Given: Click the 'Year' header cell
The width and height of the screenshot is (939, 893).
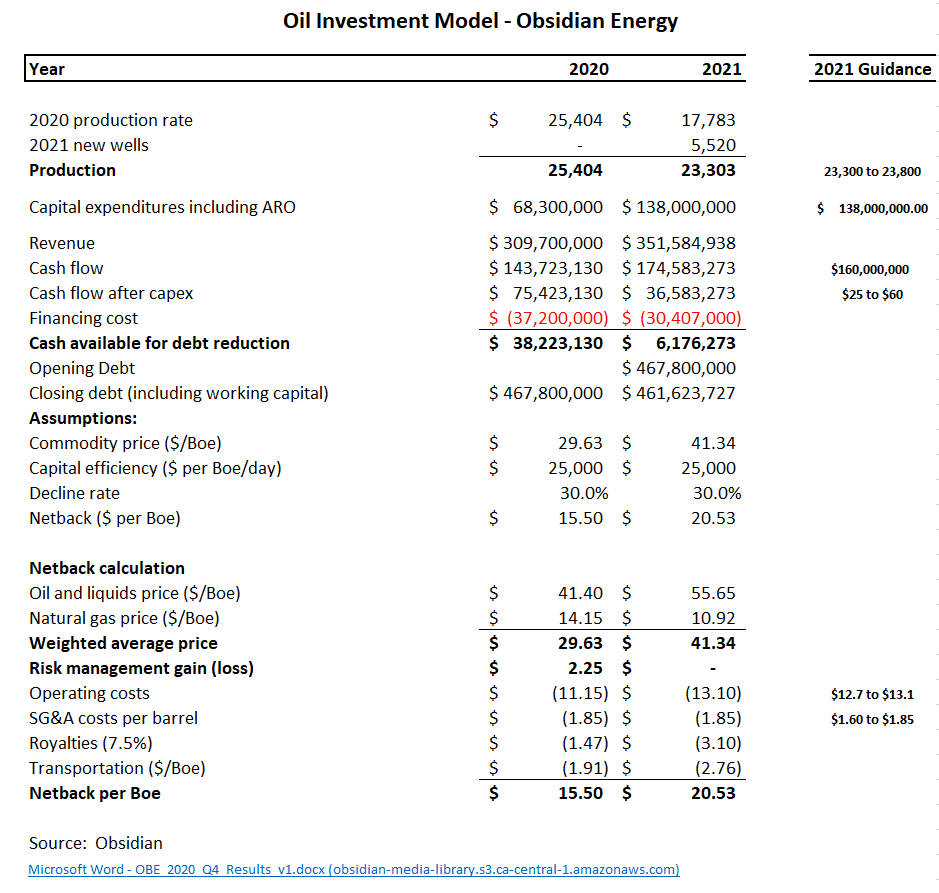Looking at the screenshot, I should pos(47,69).
